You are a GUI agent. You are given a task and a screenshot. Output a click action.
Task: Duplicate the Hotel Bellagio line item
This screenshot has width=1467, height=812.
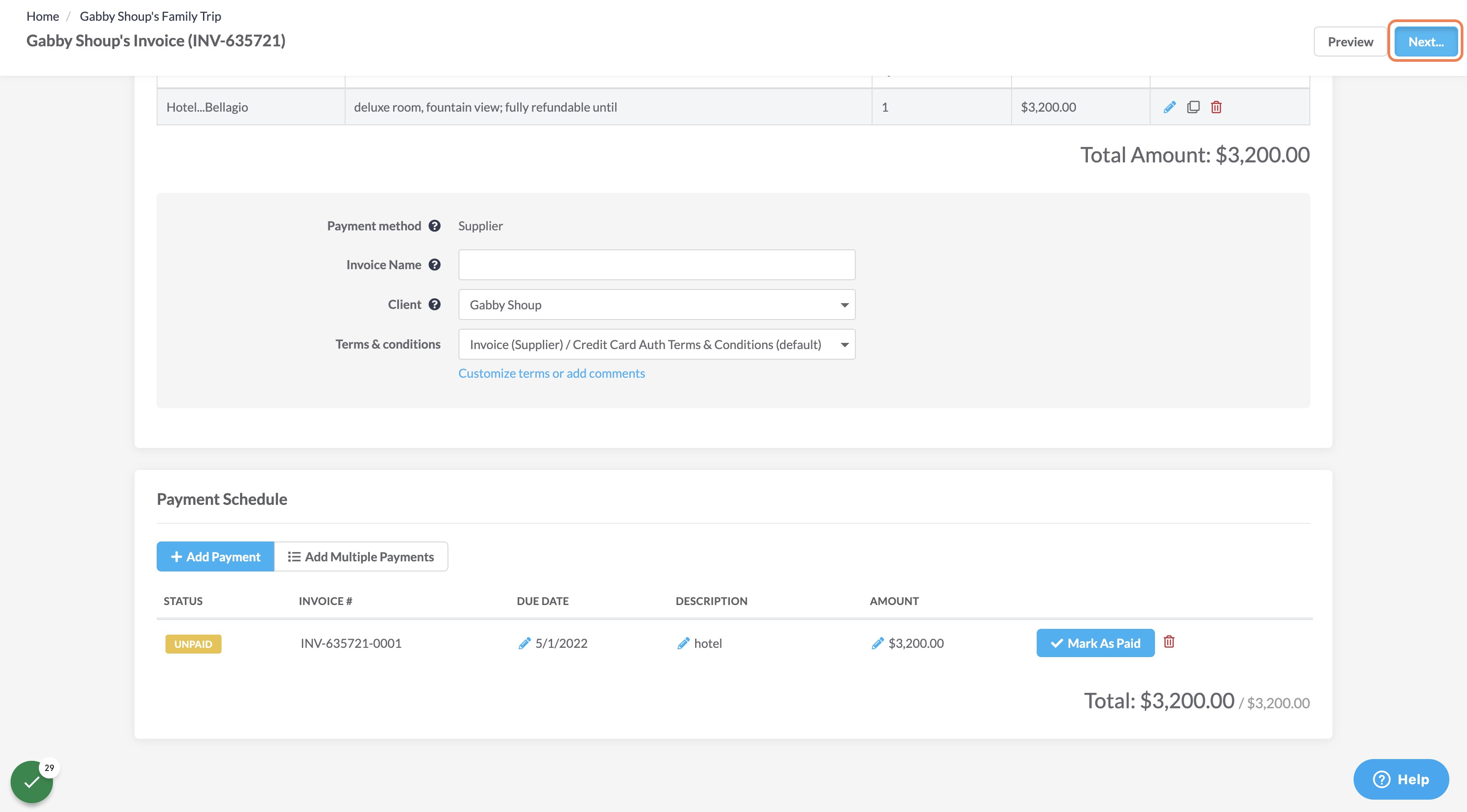click(x=1193, y=107)
